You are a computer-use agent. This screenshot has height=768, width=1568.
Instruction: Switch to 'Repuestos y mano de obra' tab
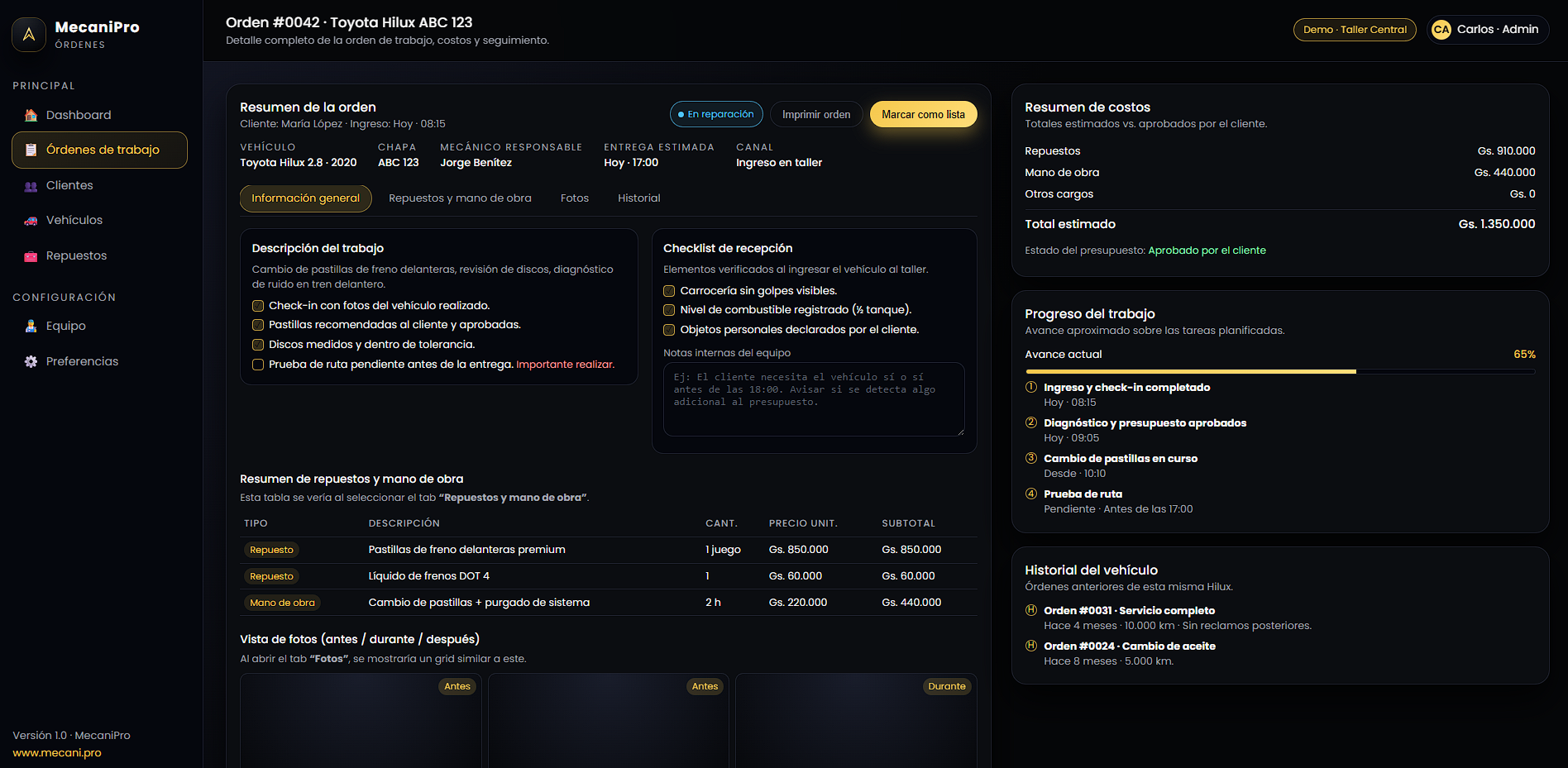tap(460, 198)
